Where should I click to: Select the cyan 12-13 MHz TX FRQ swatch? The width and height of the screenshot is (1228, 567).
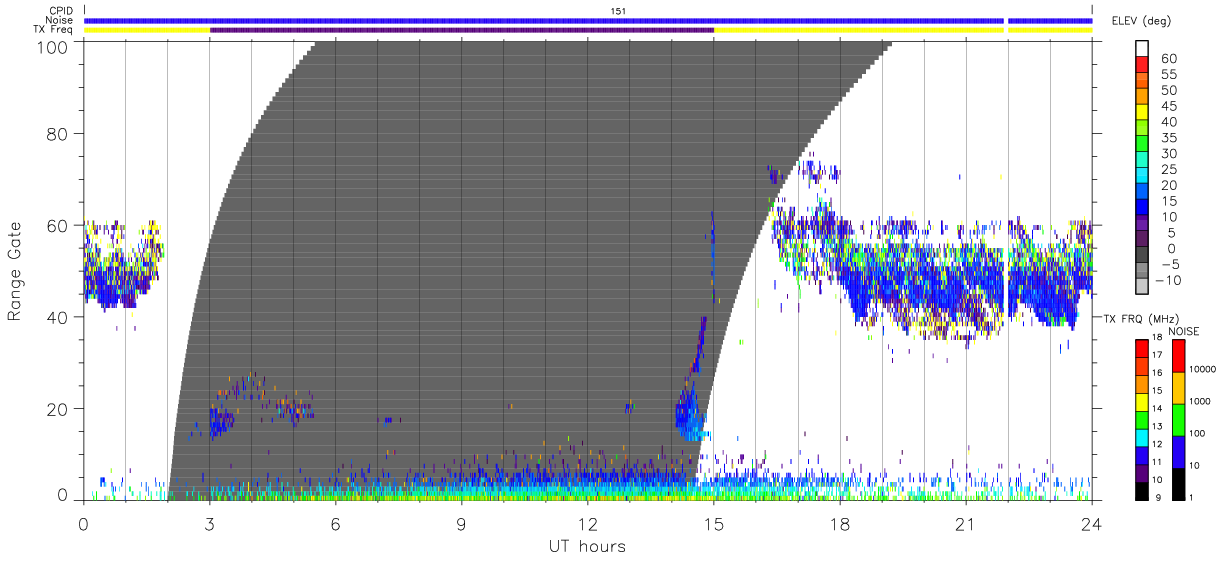pyautogui.click(x=1142, y=438)
